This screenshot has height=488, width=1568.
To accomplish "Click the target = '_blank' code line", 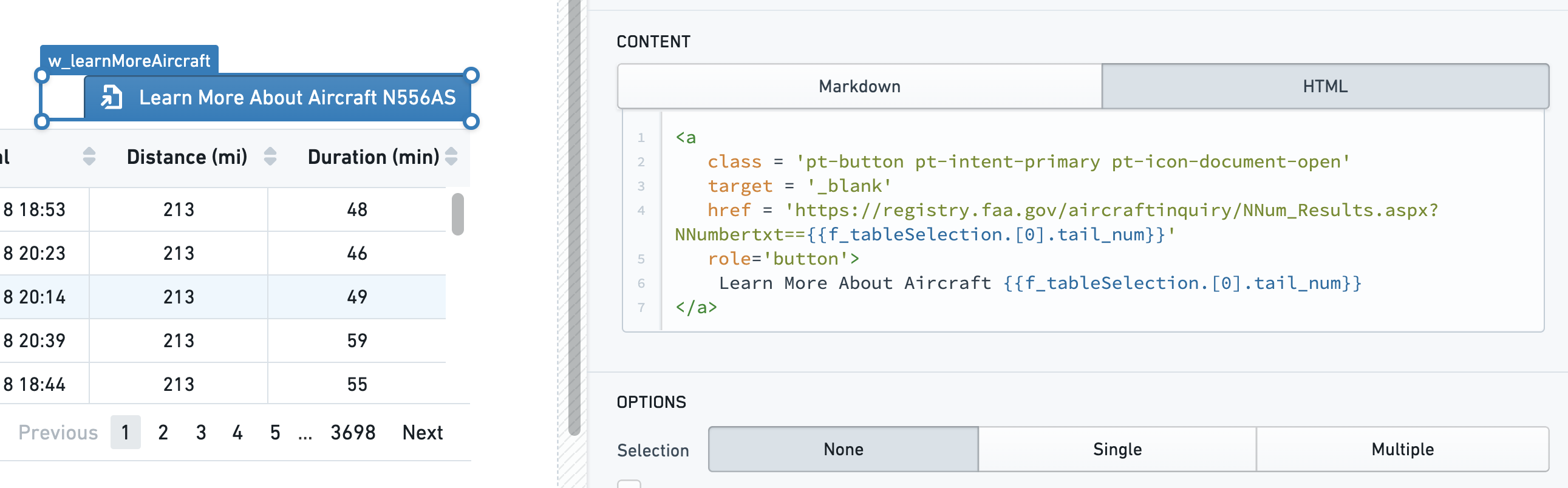I will click(799, 186).
